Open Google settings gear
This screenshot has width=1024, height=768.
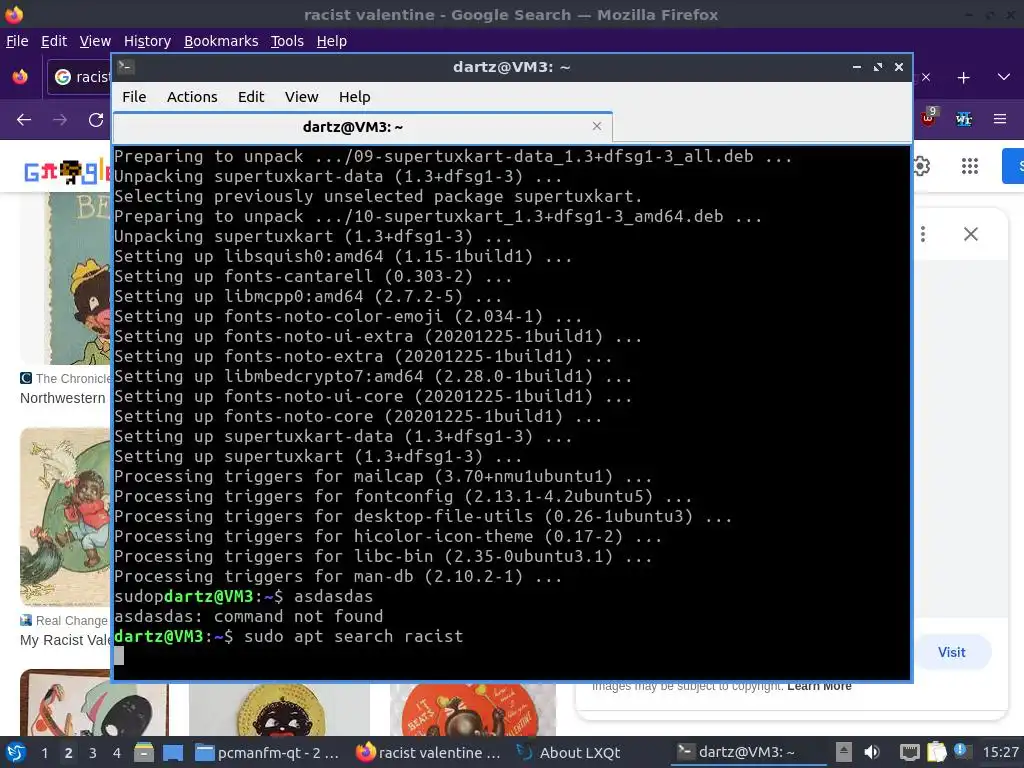coord(921,166)
